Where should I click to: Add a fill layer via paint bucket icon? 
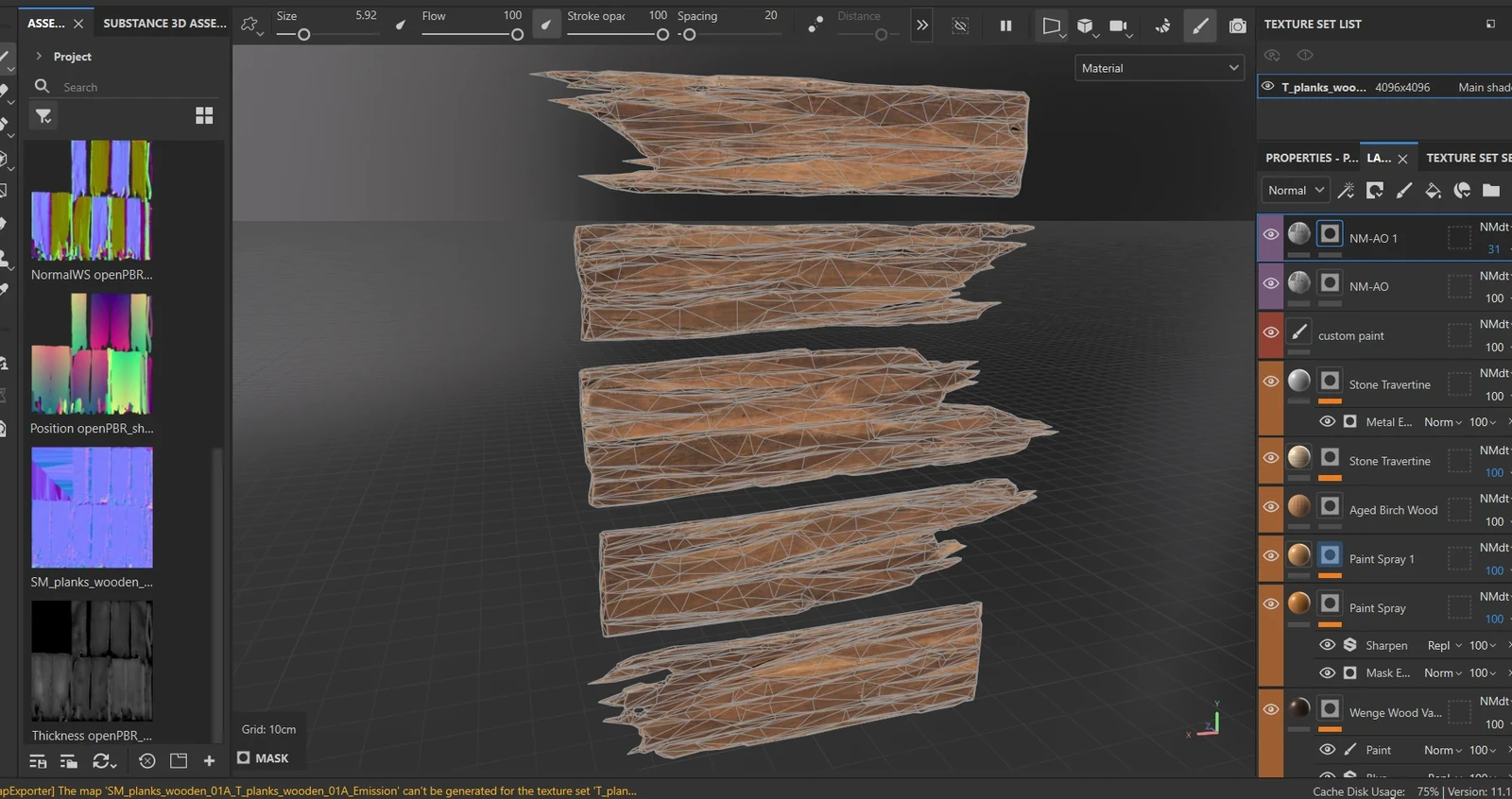point(1433,191)
